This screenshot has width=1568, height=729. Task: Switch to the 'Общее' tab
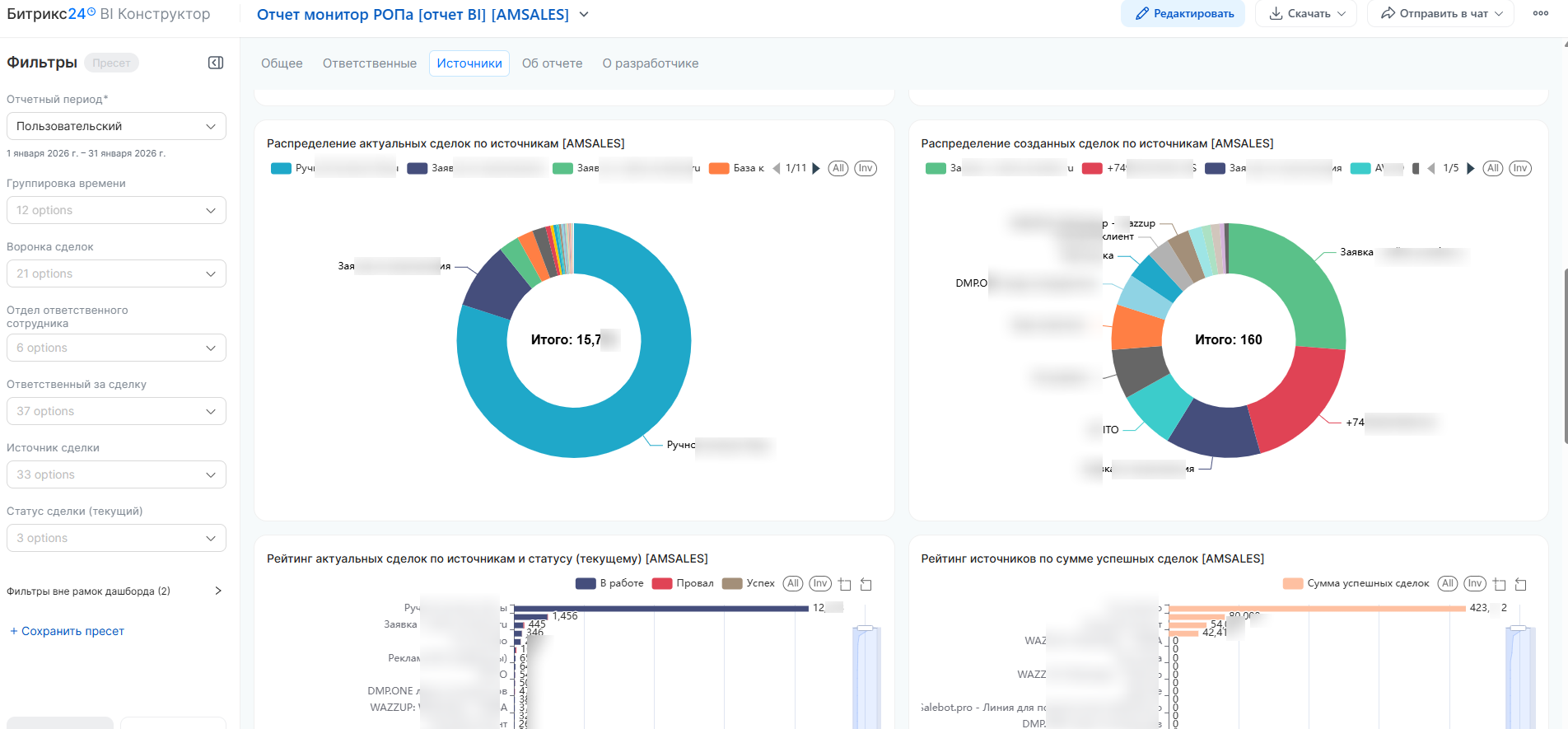tap(282, 63)
